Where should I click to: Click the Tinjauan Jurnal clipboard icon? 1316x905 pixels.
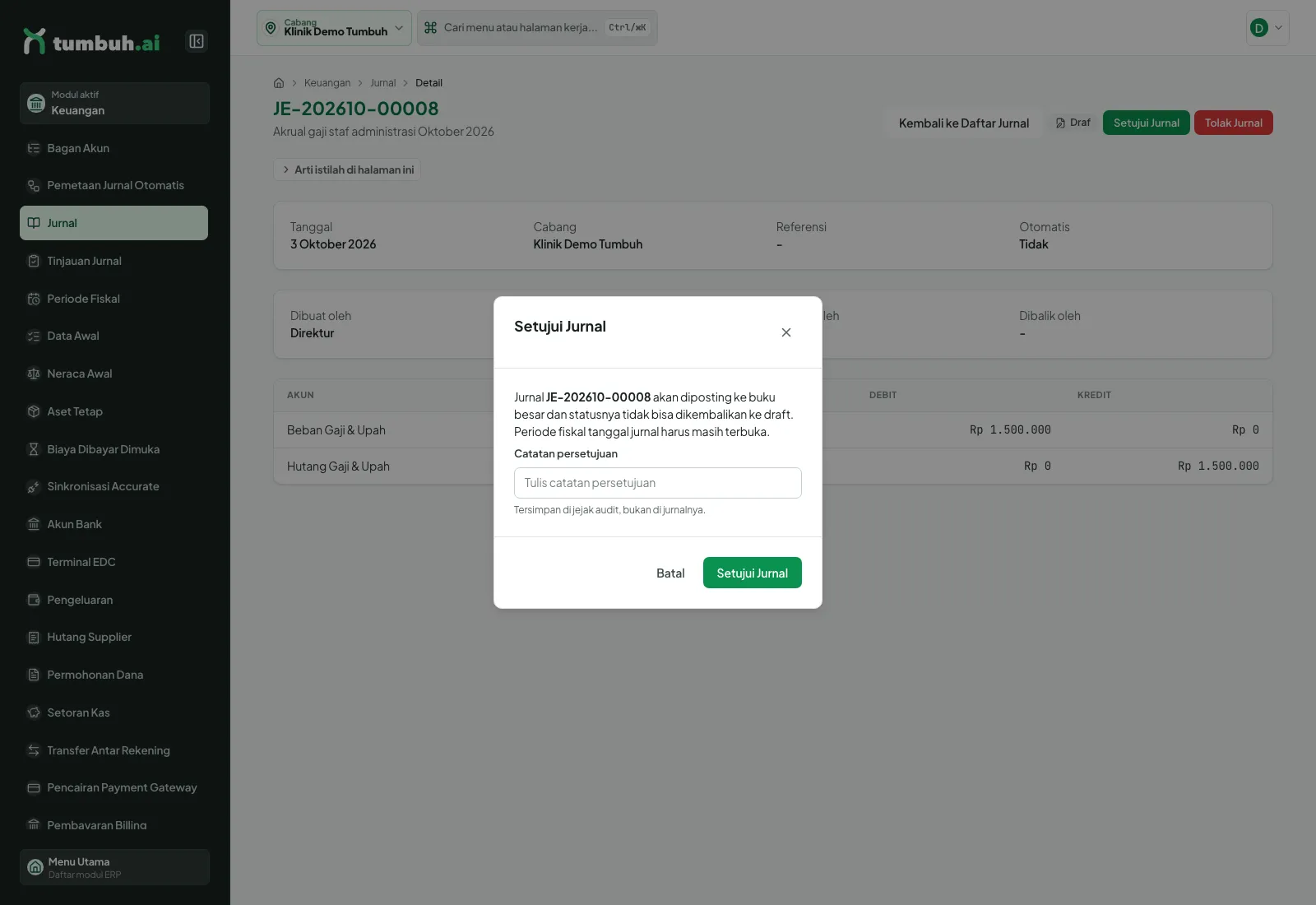click(x=34, y=261)
